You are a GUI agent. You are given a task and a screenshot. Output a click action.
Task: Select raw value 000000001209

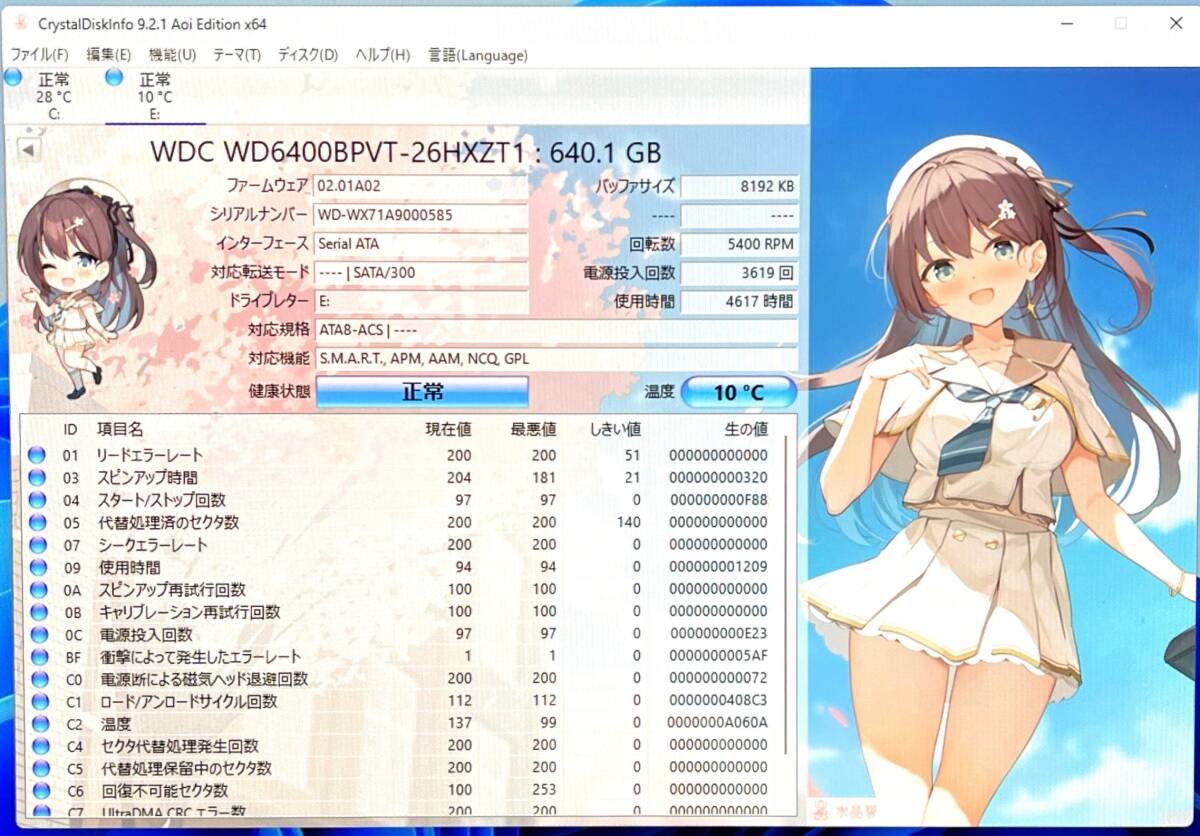click(718, 567)
